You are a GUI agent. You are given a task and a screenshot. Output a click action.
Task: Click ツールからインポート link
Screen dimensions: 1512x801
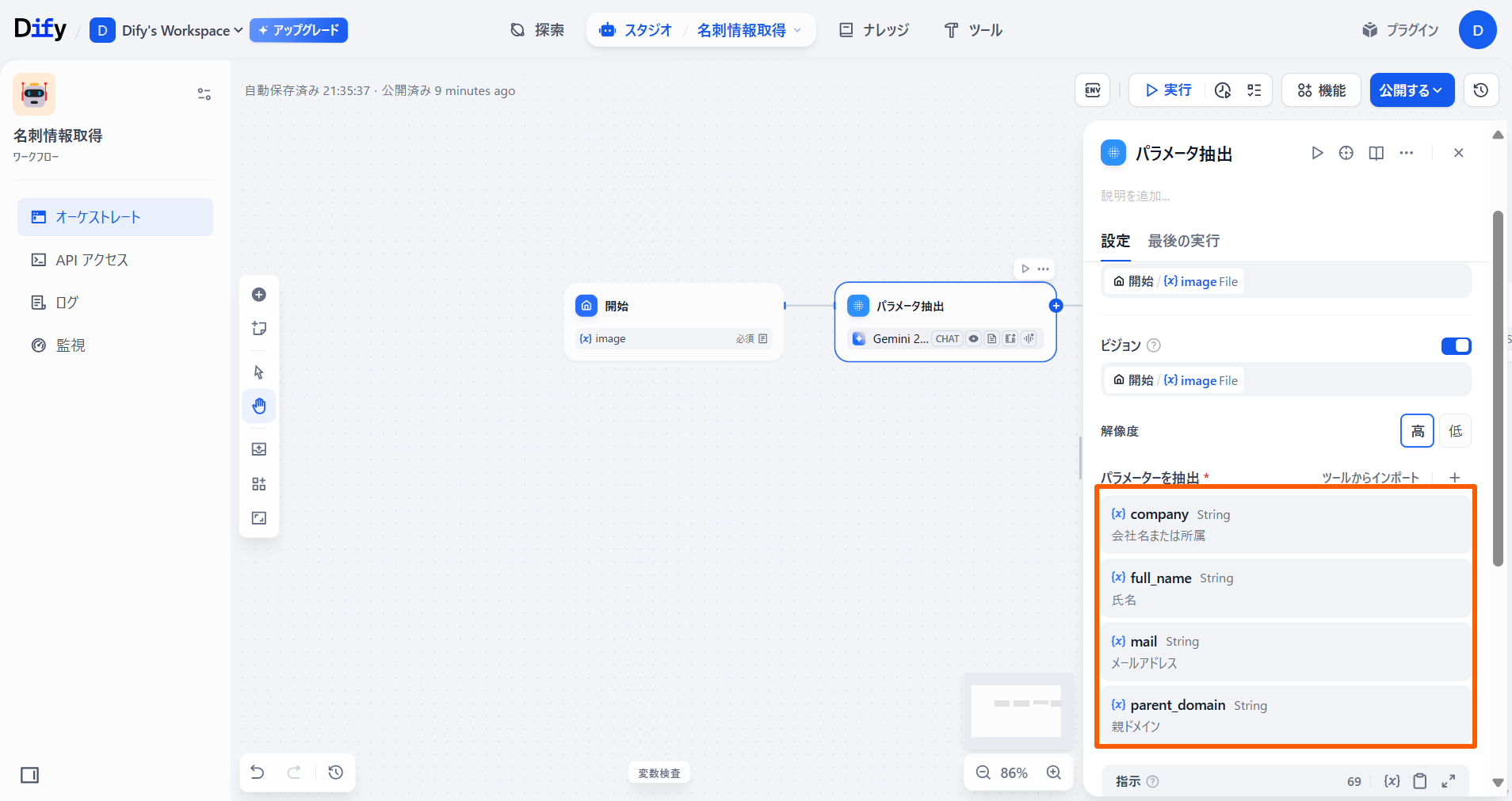(1370, 478)
